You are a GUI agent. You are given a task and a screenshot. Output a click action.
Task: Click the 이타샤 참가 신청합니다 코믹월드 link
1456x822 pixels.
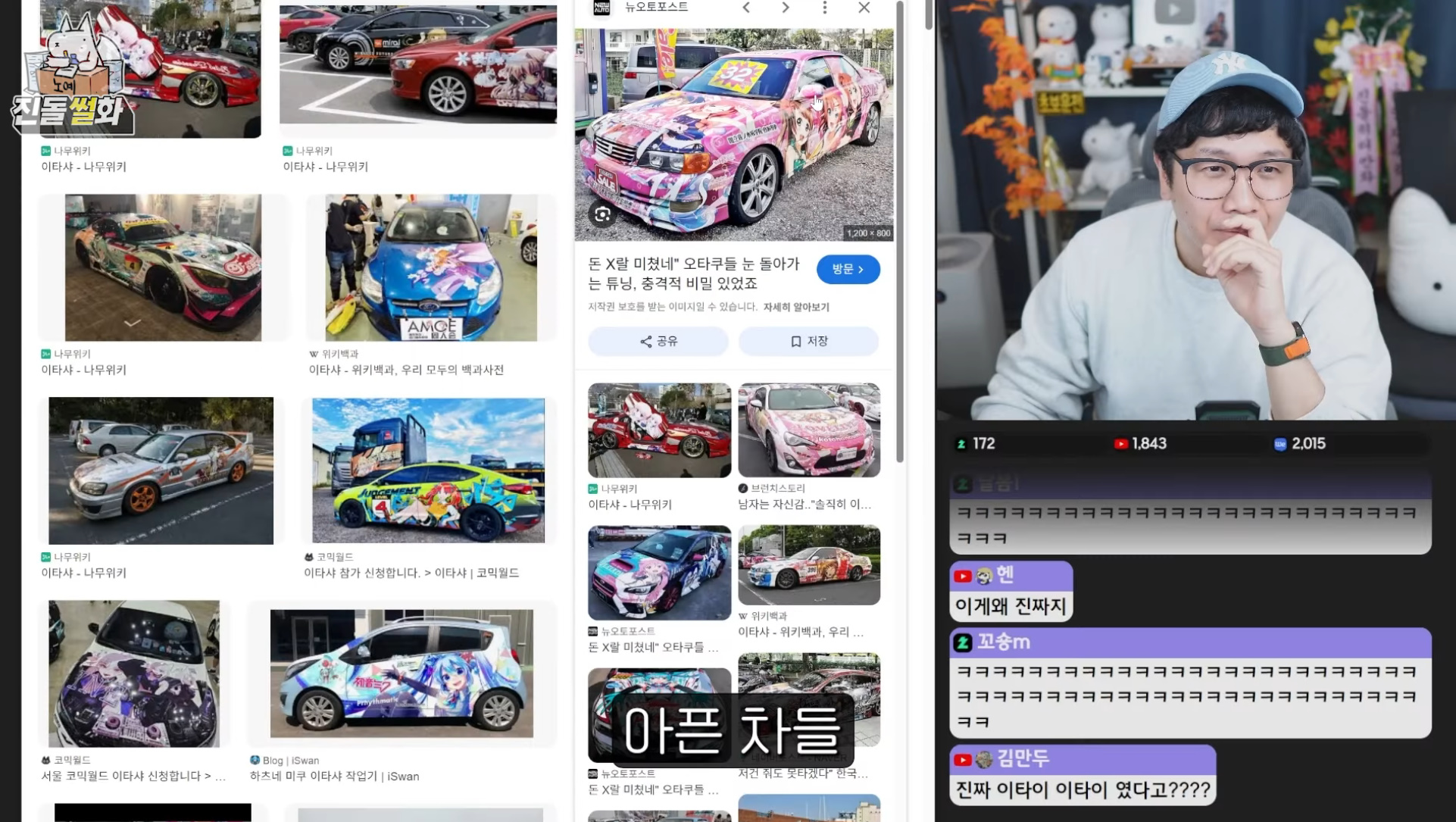click(x=411, y=573)
